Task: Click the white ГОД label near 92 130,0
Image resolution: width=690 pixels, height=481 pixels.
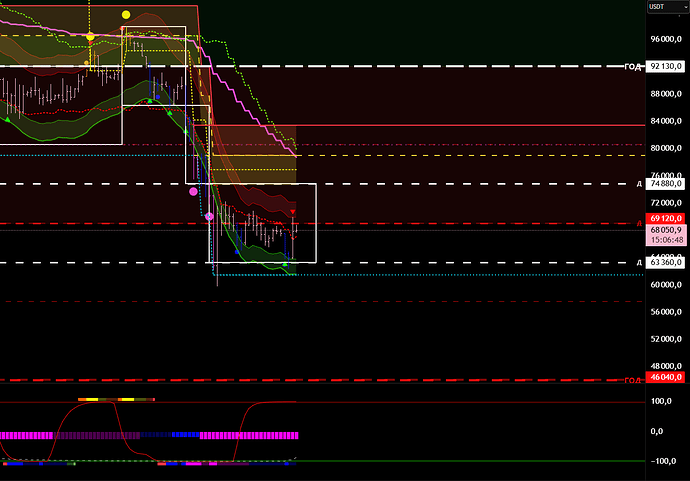Action: (x=632, y=66)
